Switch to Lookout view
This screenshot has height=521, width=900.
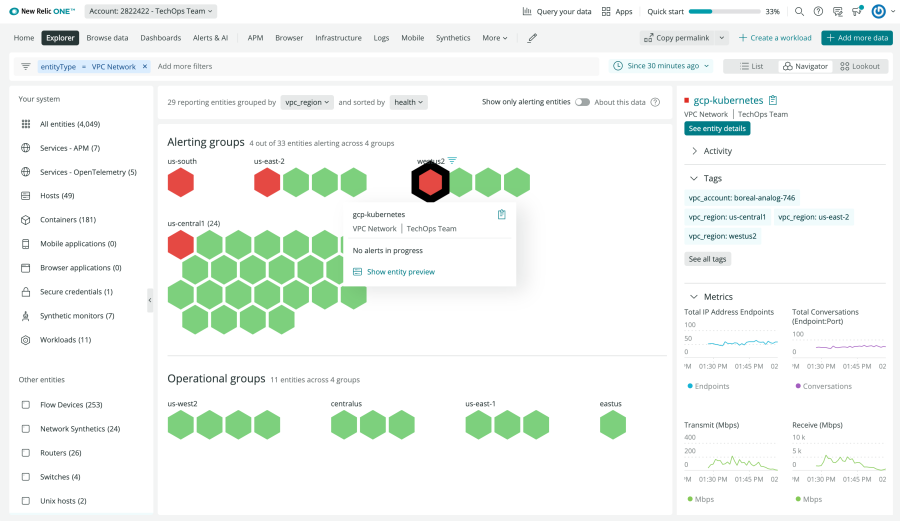[860, 66]
